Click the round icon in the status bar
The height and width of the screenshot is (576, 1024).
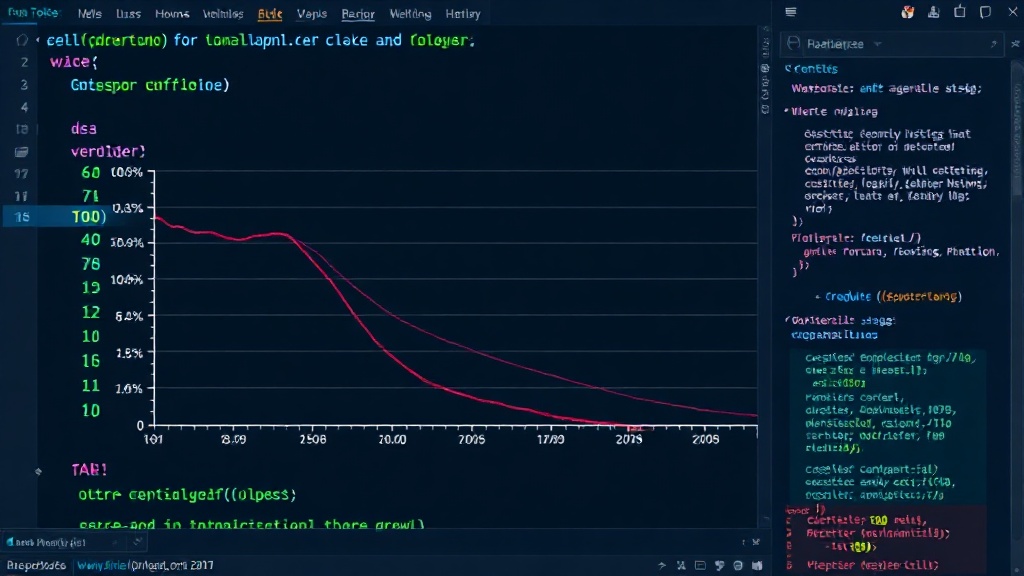(x=738, y=566)
